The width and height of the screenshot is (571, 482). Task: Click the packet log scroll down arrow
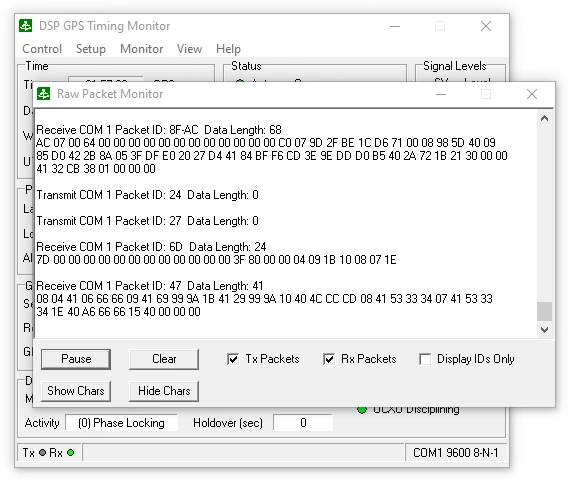544,330
